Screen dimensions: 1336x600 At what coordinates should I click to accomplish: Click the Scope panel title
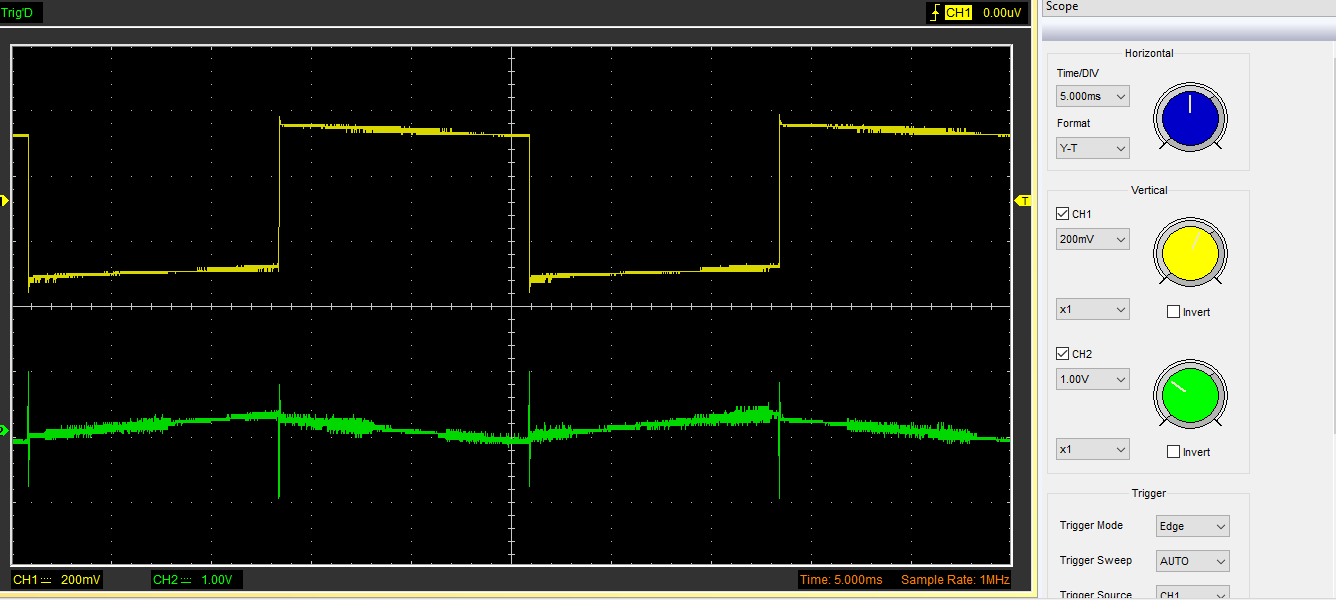tap(1062, 7)
